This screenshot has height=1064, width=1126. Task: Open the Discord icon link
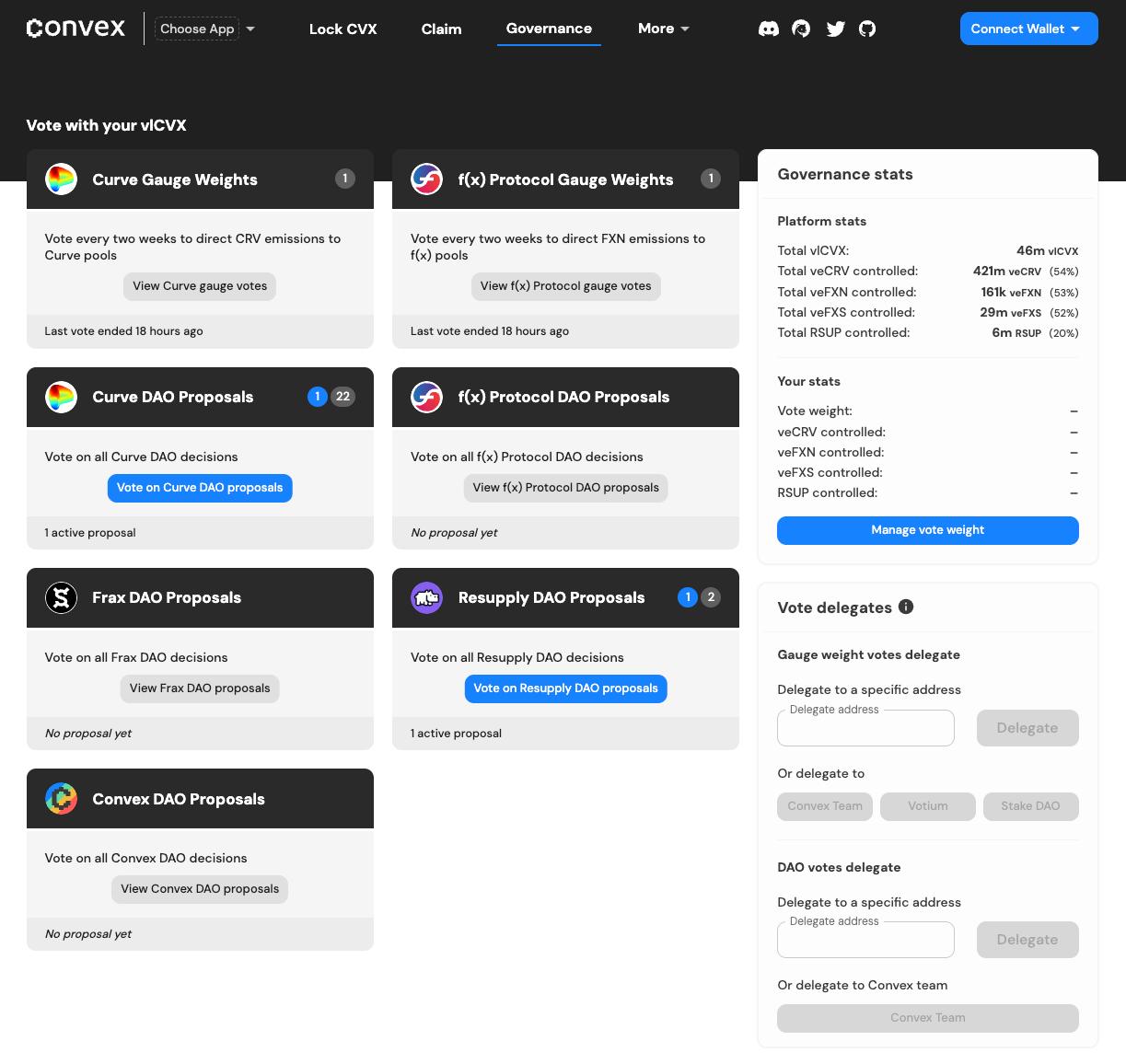tap(769, 29)
